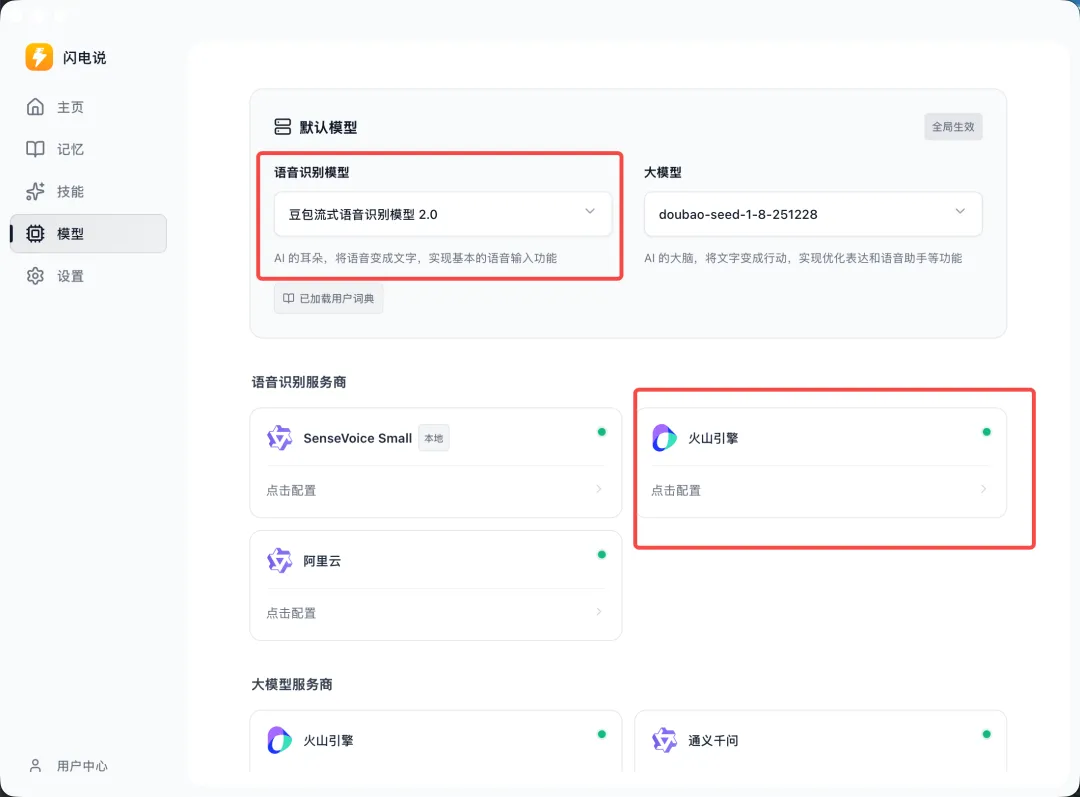This screenshot has height=797, width=1080.
Task: Open the 大模型 doubao-seed dropdown
Action: click(x=813, y=214)
